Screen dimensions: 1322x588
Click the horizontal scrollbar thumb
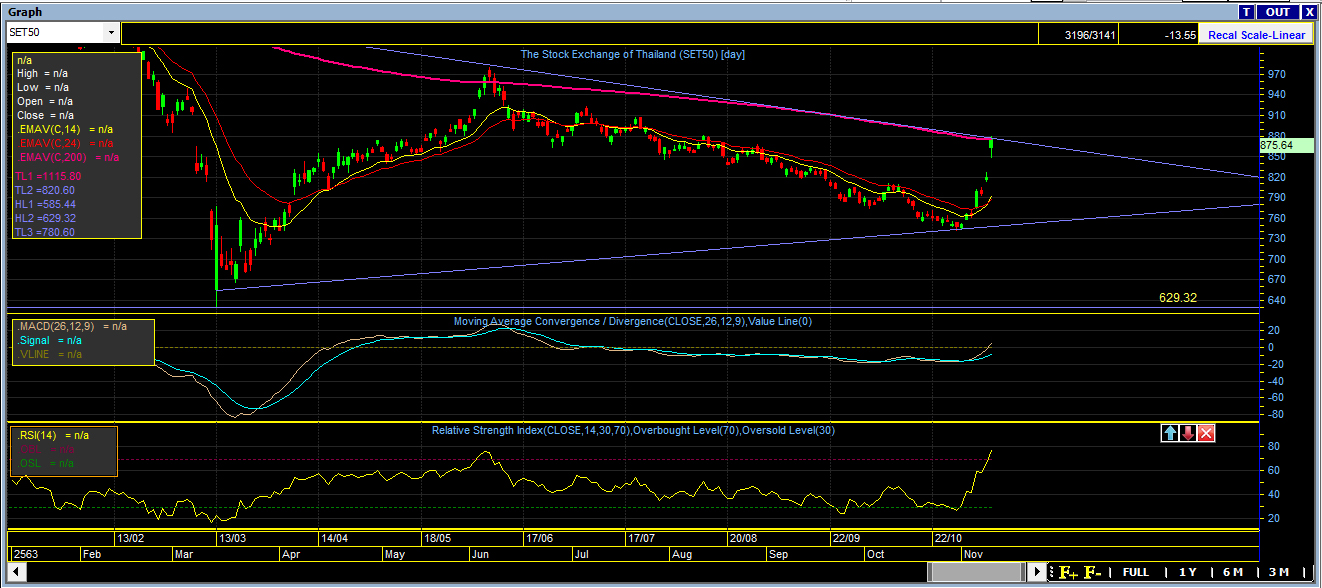point(976,572)
